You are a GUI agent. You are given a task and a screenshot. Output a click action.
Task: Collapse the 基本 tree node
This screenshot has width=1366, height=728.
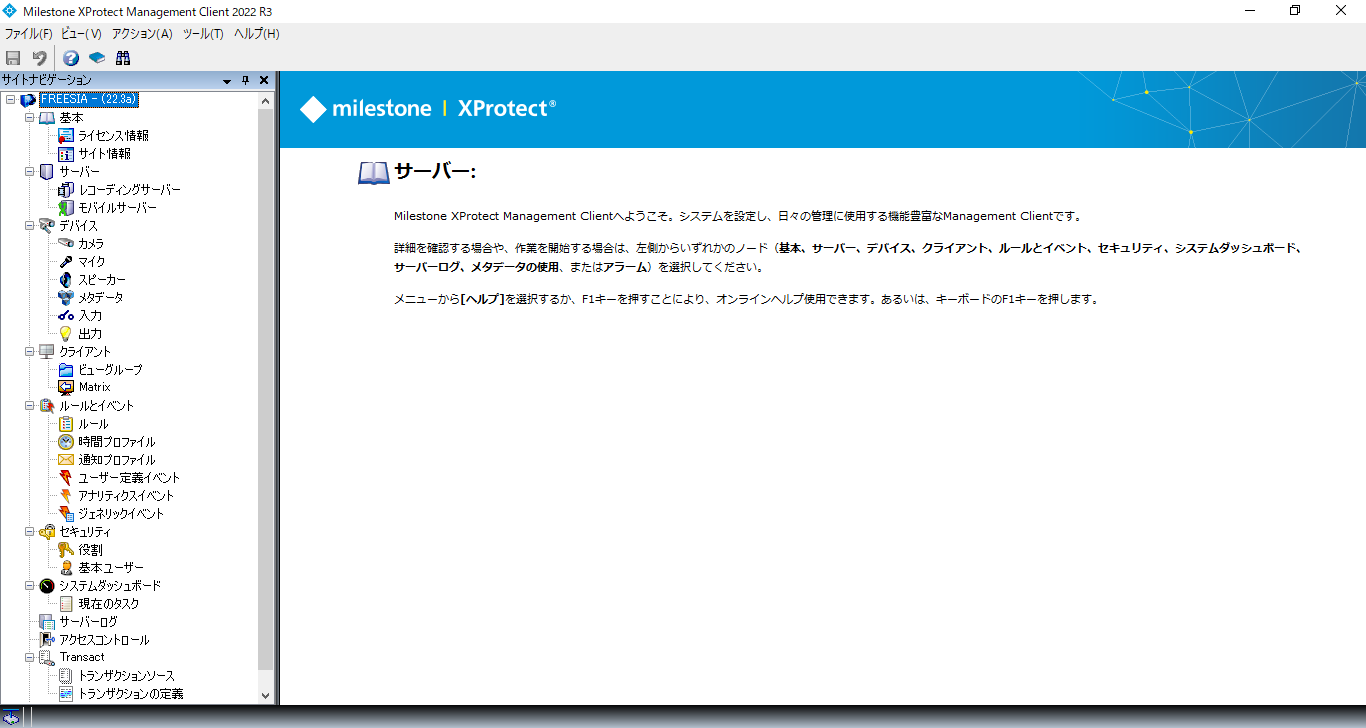tap(30, 118)
